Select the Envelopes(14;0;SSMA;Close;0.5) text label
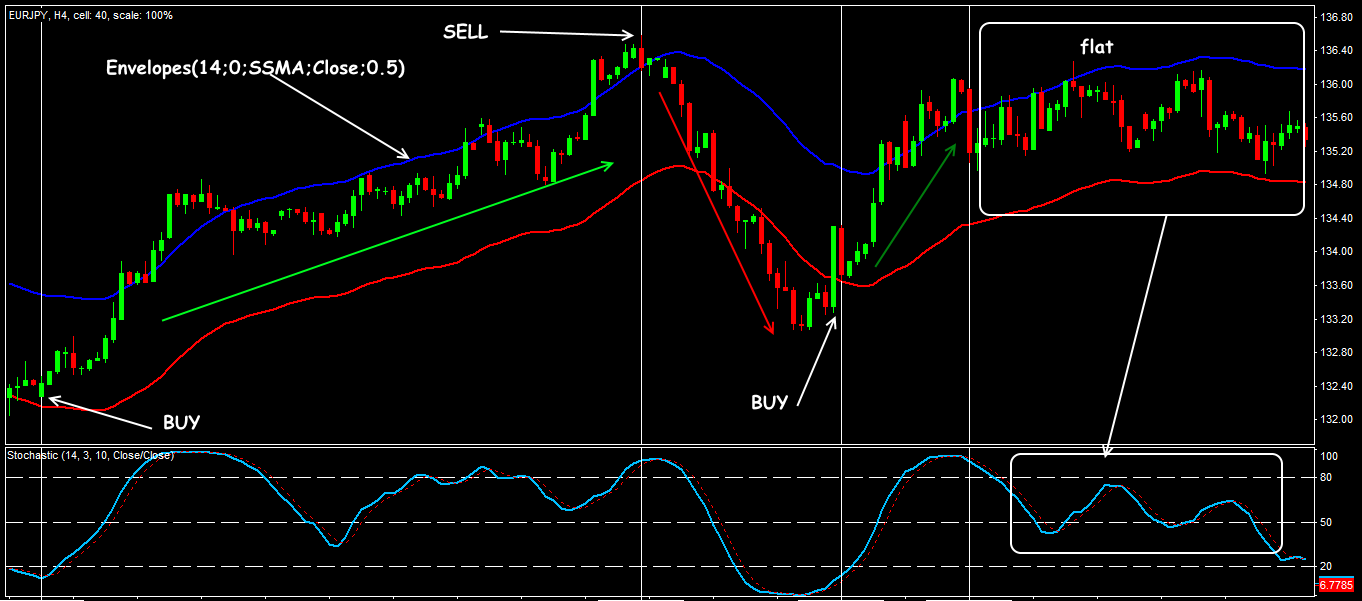This screenshot has height=601, width=1362. pyautogui.click(x=255, y=68)
